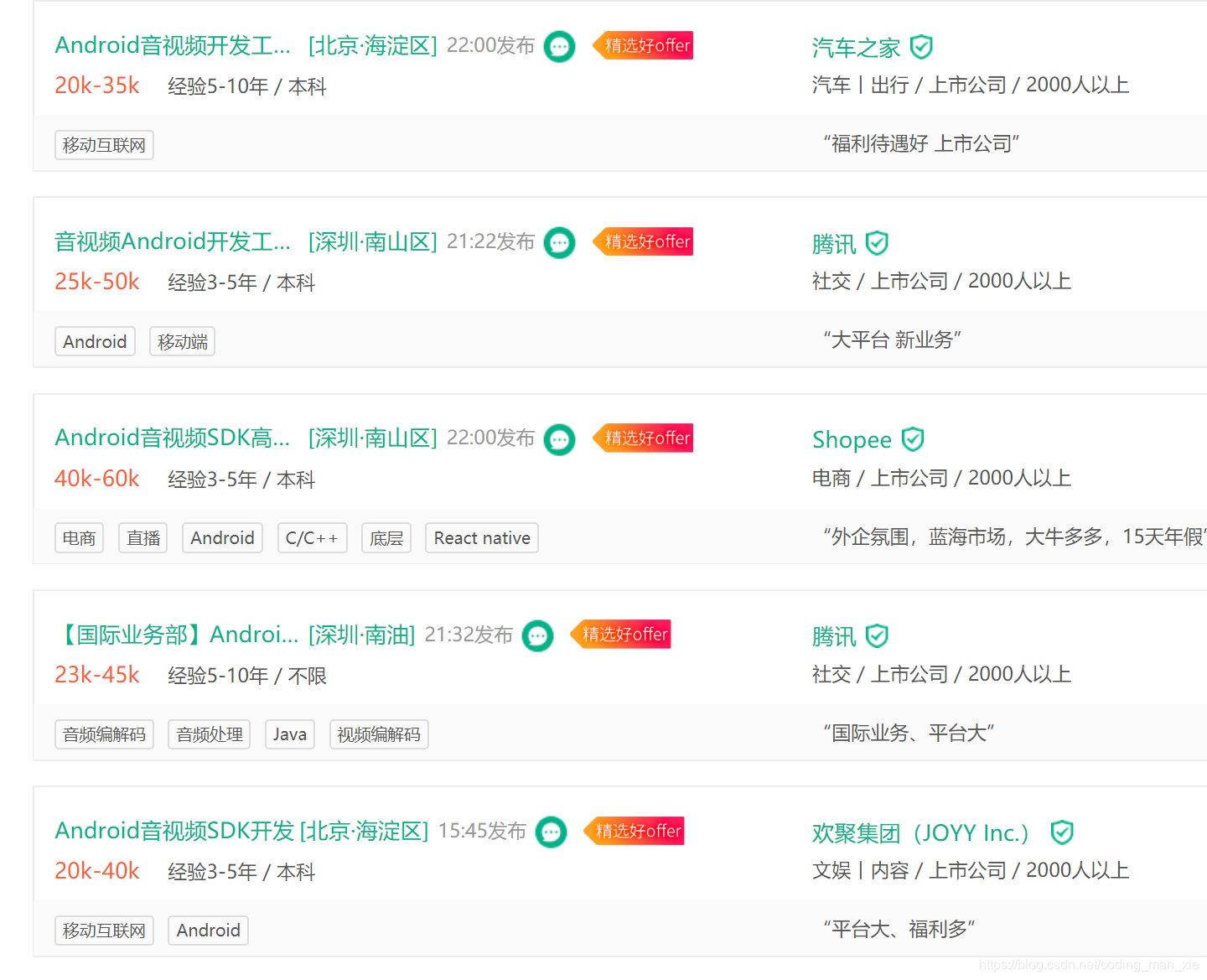Click verified shield beside 腾讯 in 25k-50k listing
Screen dimensions: 1207x980
coord(877,243)
